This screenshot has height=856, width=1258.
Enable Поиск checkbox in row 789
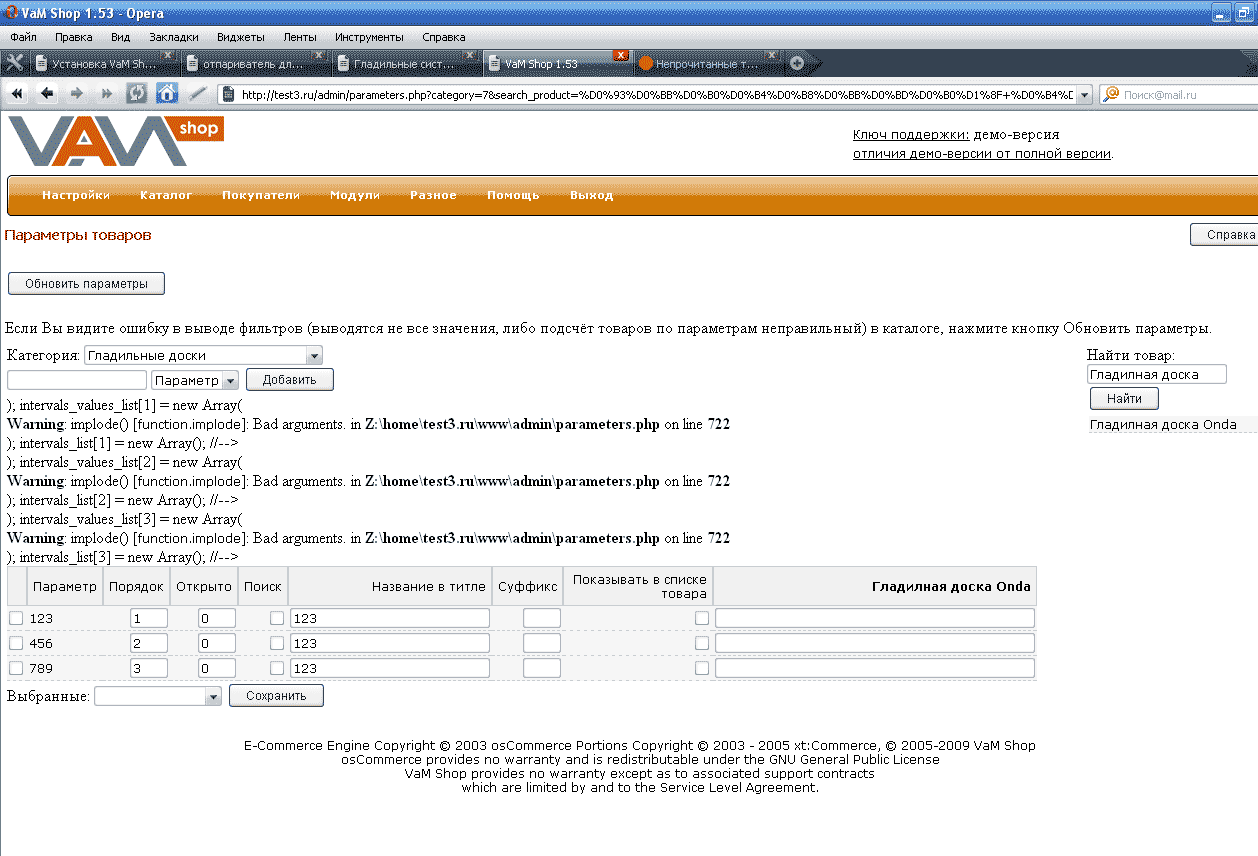click(277, 668)
